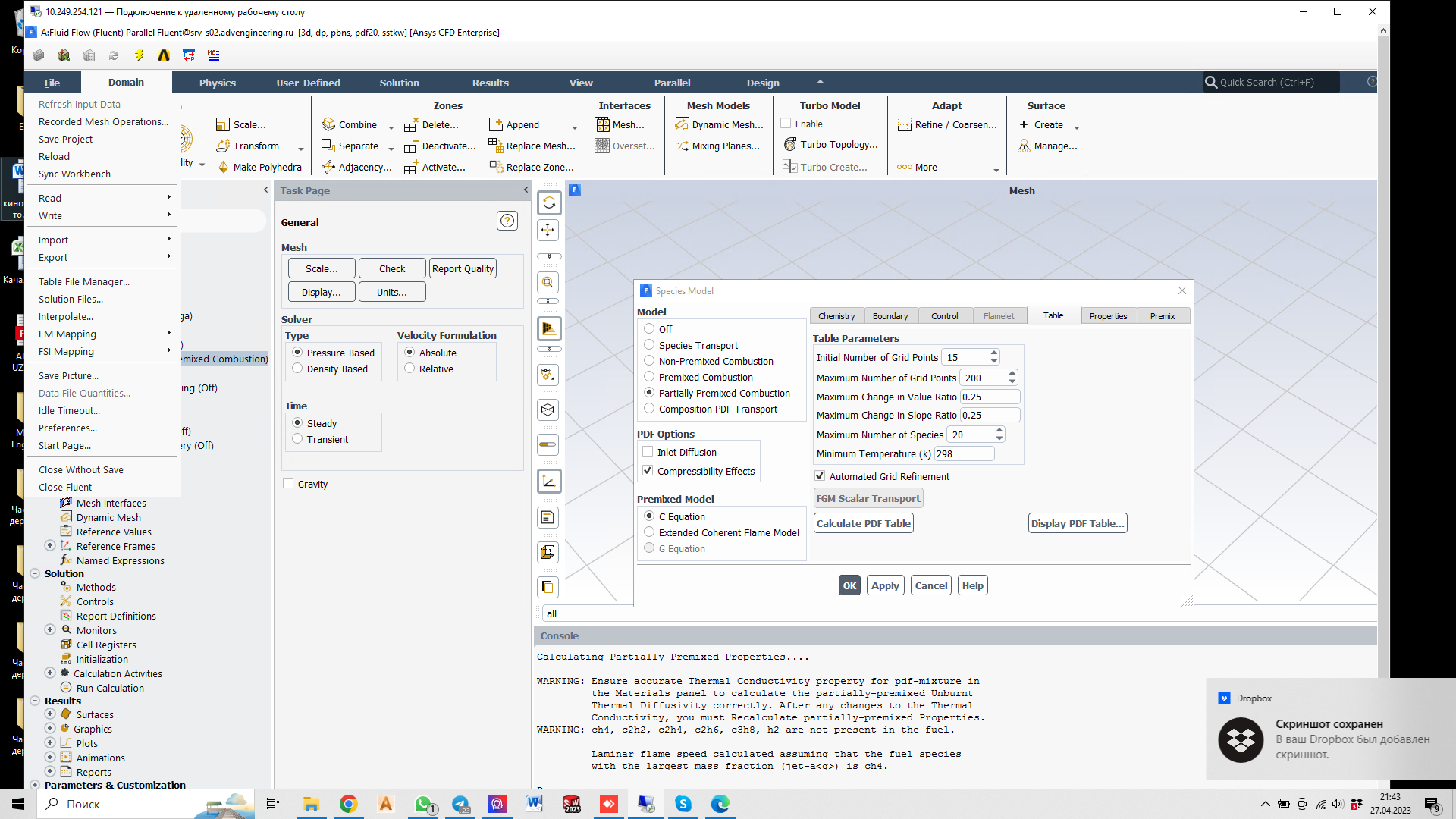Click the yellow lightning bolt toolbar icon
Screen dimensions: 1456x819
[139, 55]
